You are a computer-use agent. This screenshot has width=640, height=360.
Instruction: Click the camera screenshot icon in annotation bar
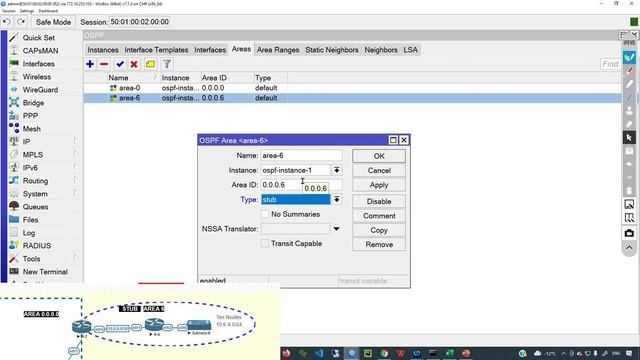[629, 233]
